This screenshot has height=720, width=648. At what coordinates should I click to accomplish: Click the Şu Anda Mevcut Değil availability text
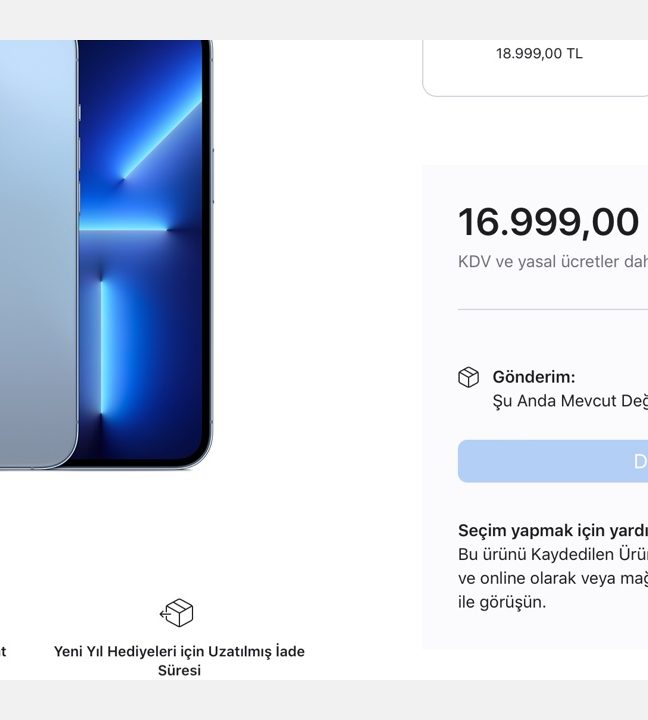[570, 401]
